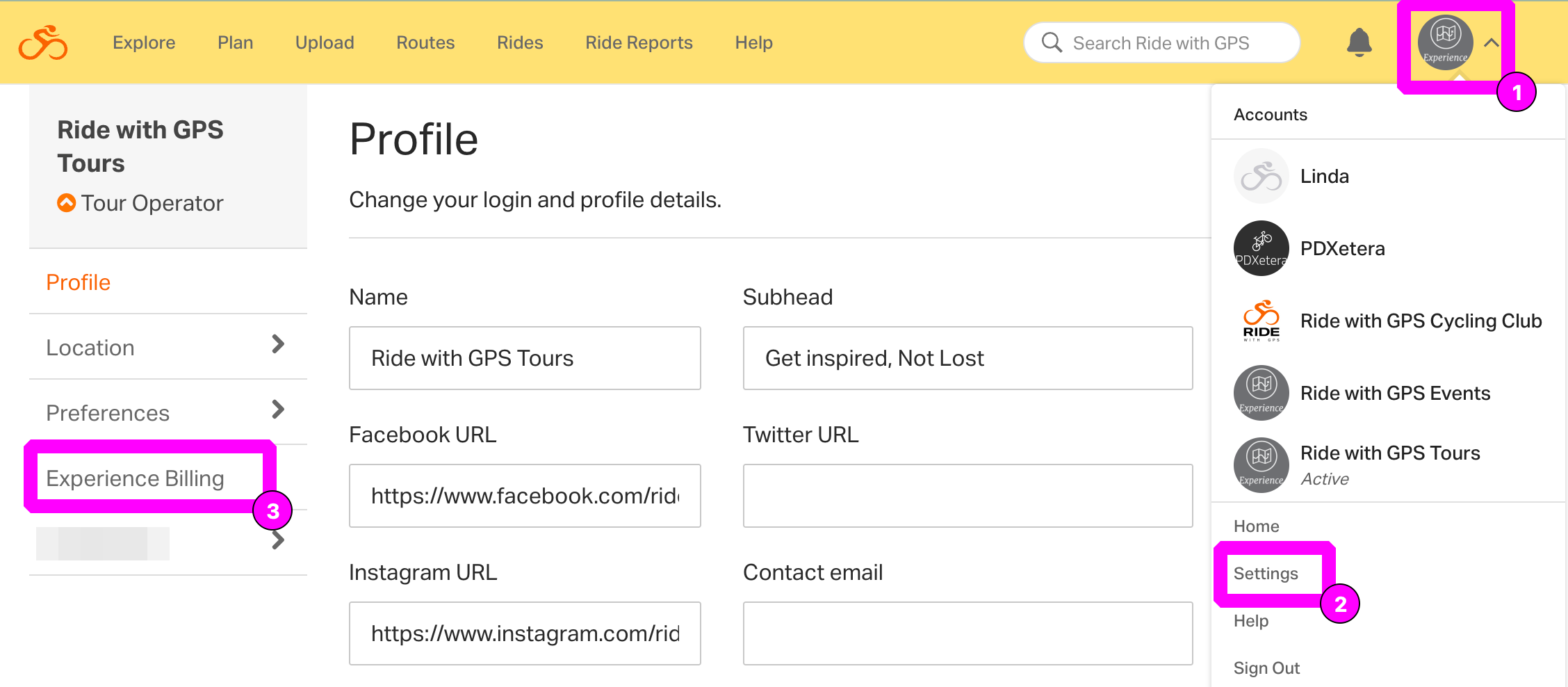The width and height of the screenshot is (1568, 687).
Task: Click the Profile page heading
Action: (414, 139)
